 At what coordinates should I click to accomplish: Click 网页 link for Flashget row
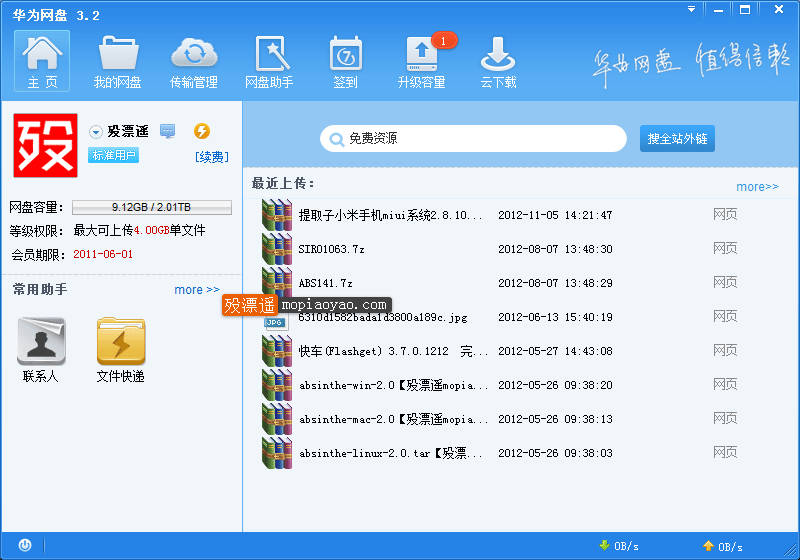coord(725,350)
